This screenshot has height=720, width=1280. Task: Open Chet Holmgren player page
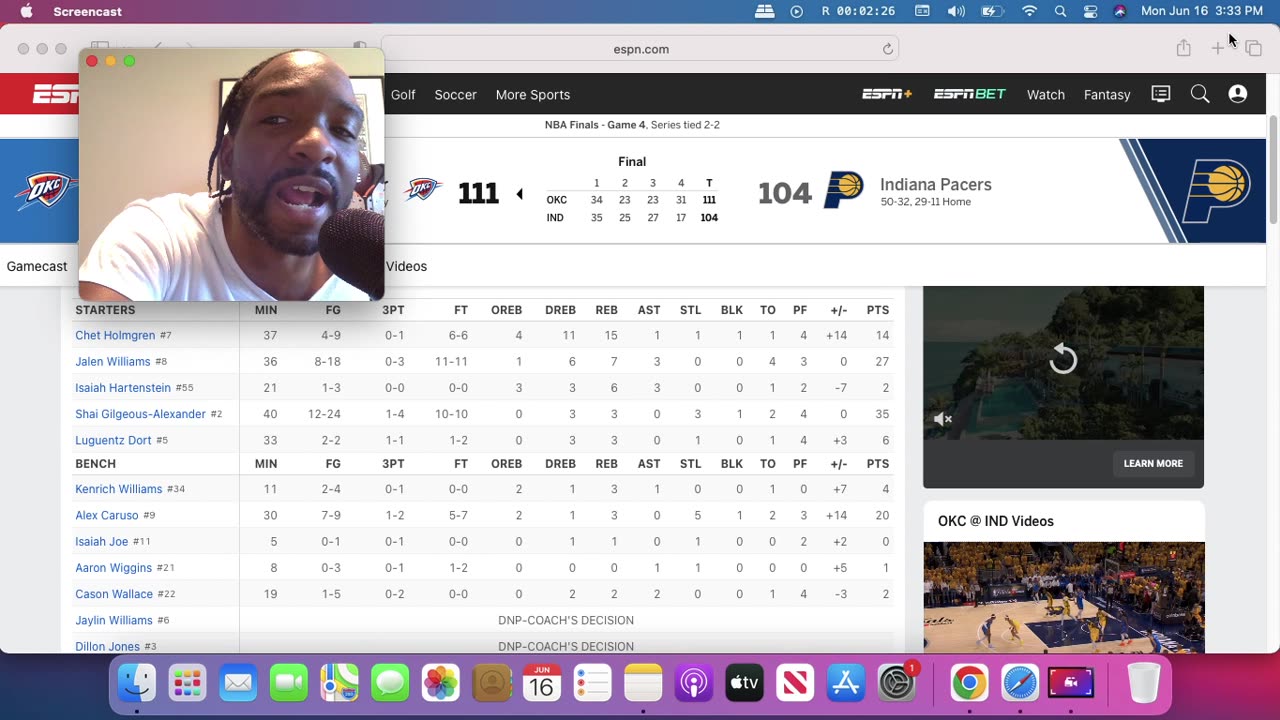click(115, 335)
